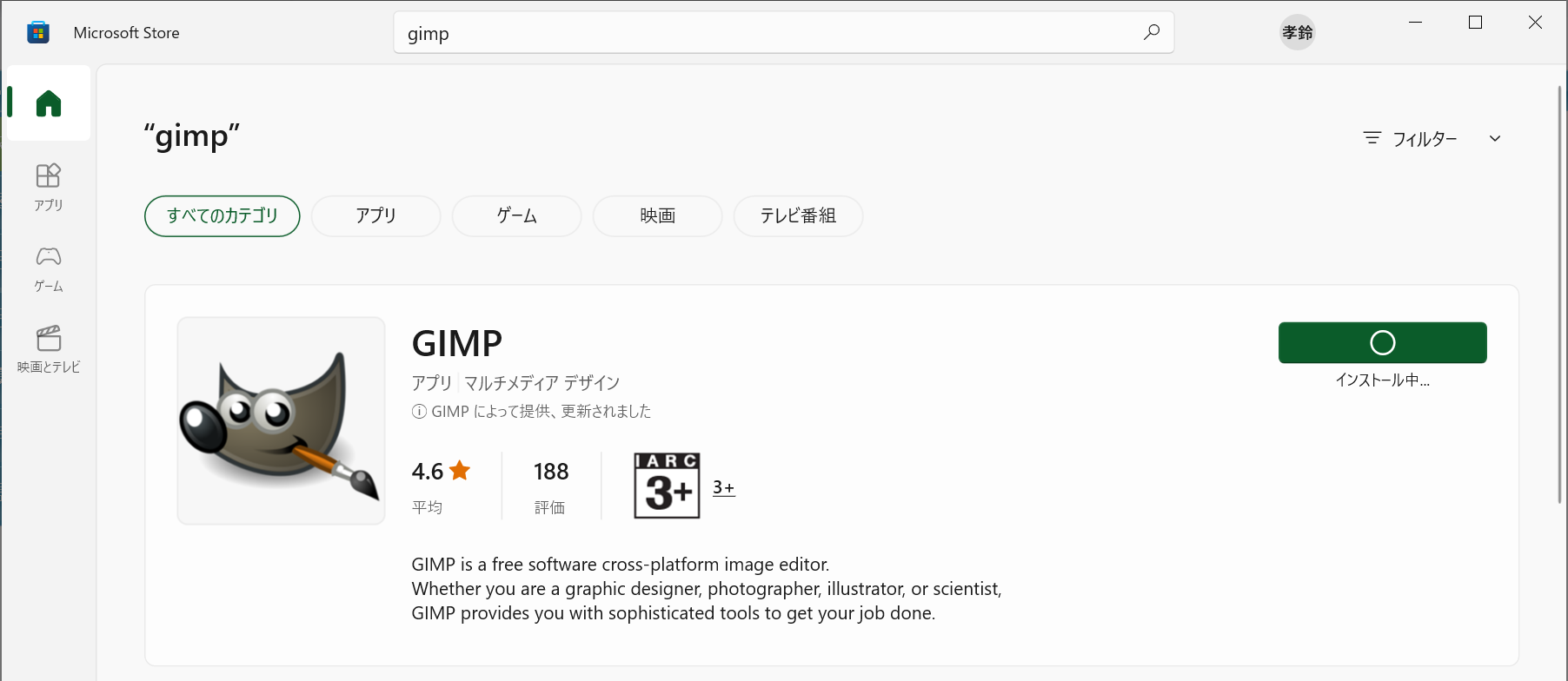
Task: Click the chevron next to フィルター
Action: tap(1495, 139)
